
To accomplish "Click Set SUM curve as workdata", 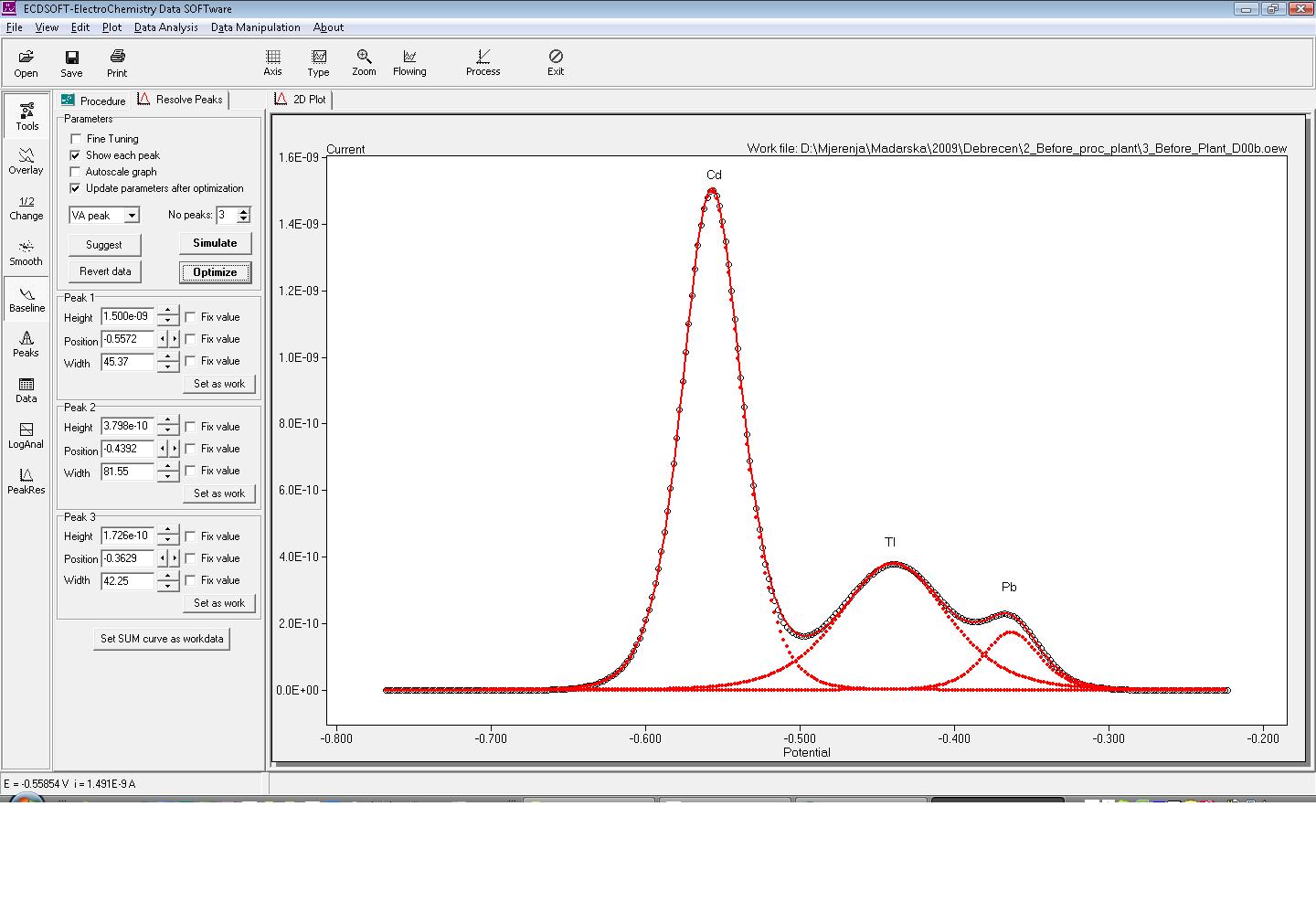I will point(162,639).
